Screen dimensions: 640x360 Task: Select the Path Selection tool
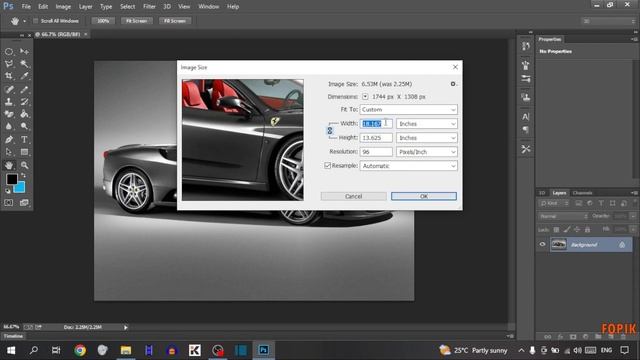point(9,152)
